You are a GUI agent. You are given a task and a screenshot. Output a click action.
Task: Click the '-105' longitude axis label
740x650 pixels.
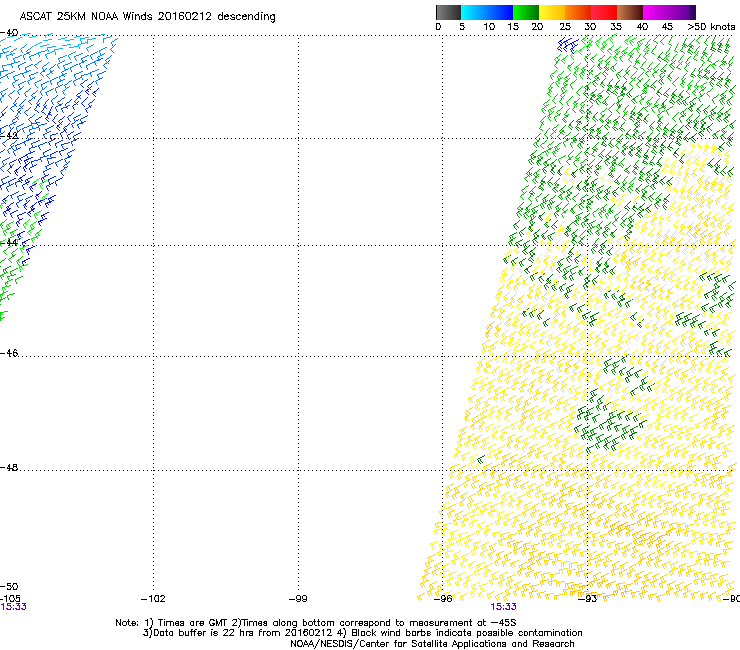(x=10, y=599)
